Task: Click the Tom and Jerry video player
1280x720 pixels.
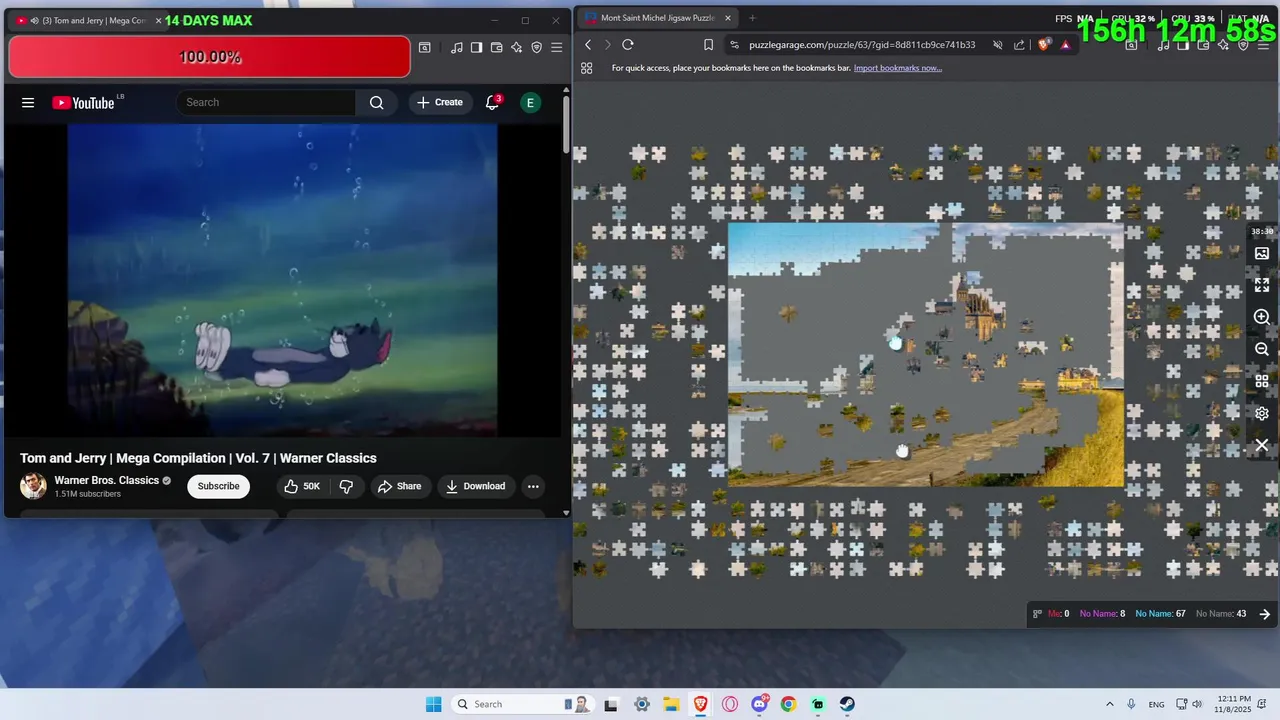Action: click(x=282, y=280)
